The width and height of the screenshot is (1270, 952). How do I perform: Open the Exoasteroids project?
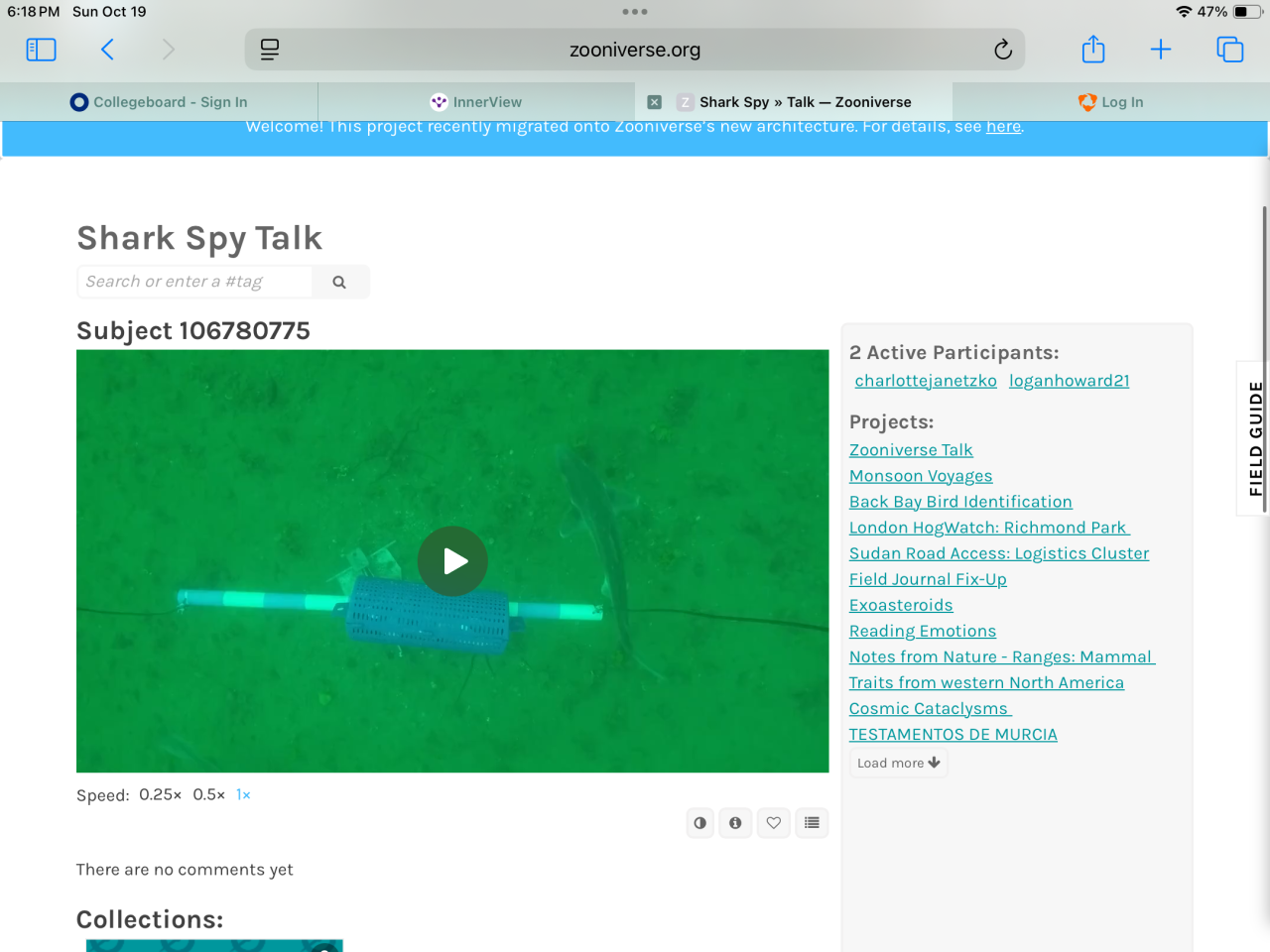point(901,605)
